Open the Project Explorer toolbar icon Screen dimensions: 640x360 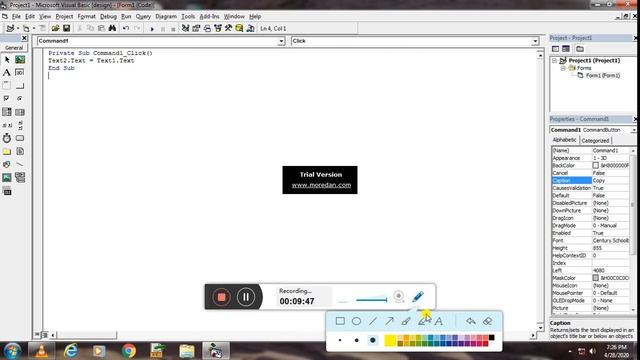[185, 28]
